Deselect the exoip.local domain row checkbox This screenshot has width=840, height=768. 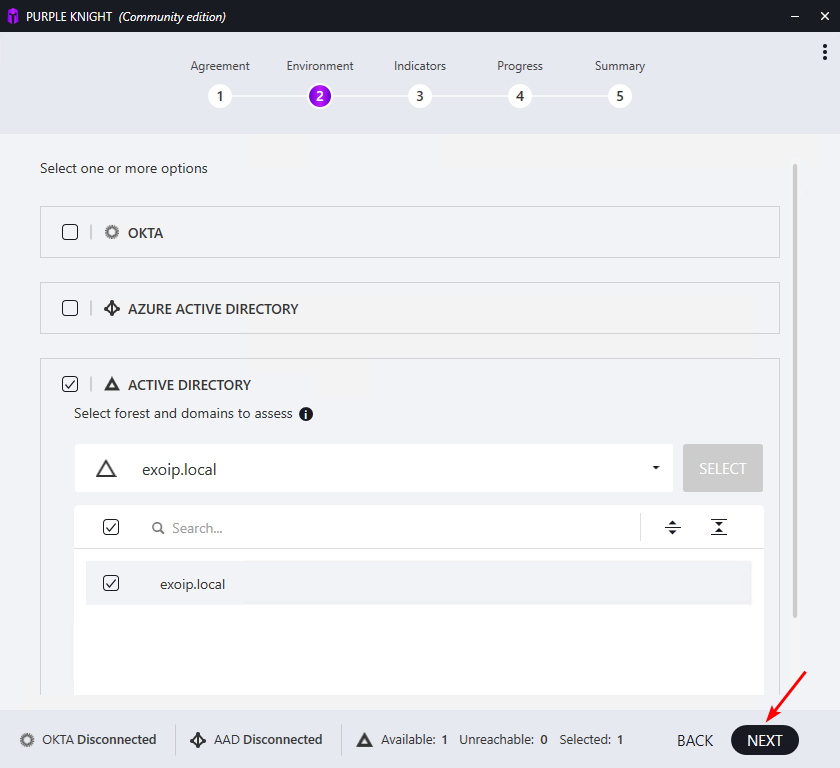(111, 583)
